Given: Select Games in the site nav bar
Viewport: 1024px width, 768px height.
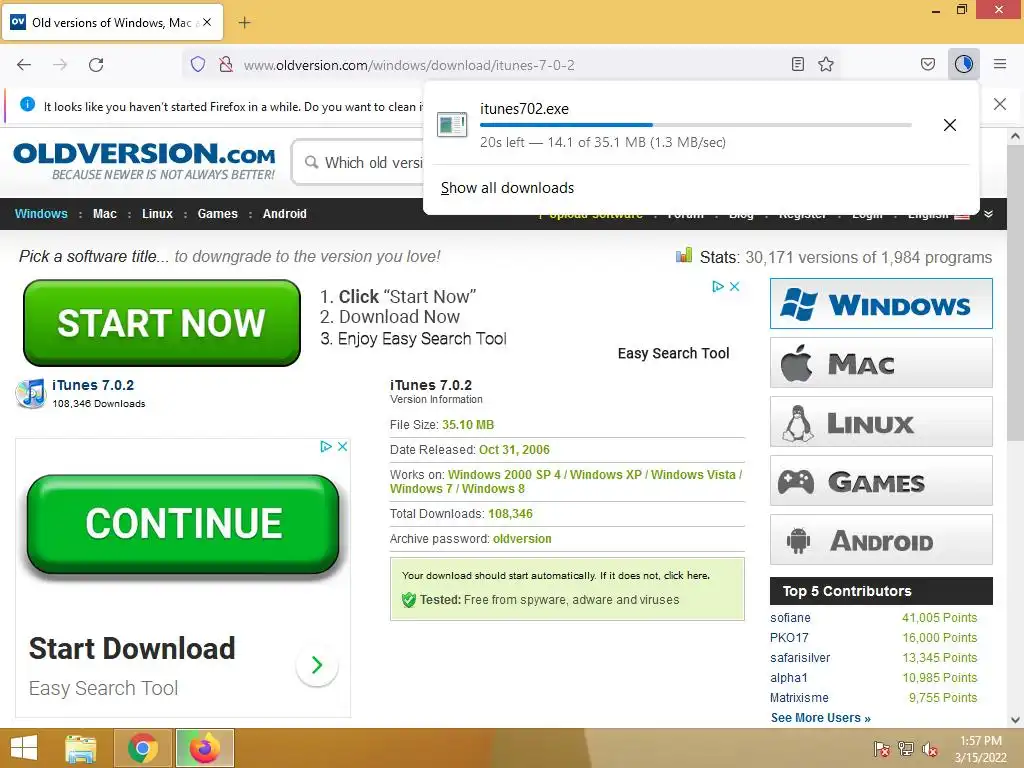Looking at the screenshot, I should (x=217, y=214).
